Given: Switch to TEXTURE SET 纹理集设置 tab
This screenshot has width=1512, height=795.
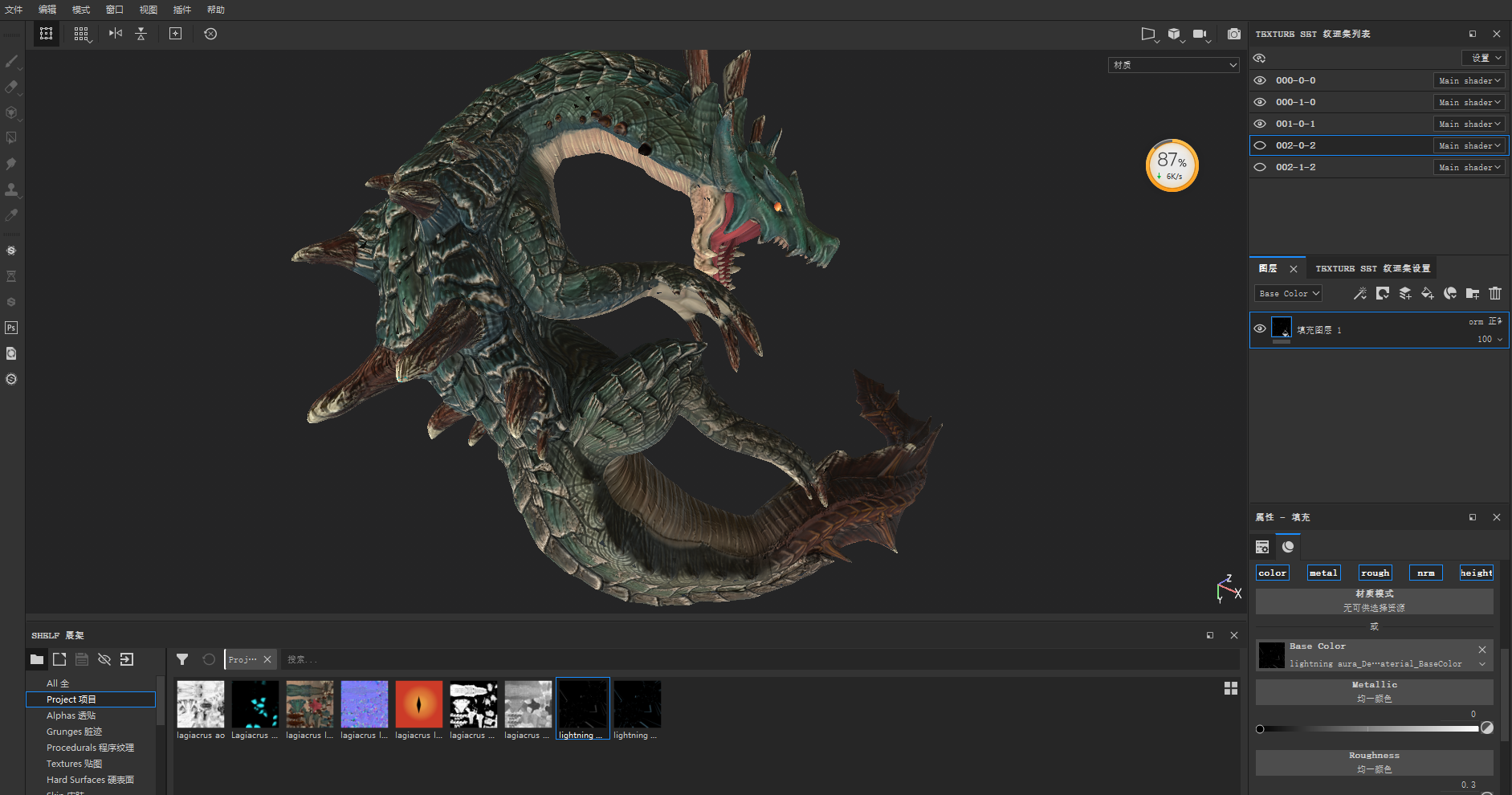Looking at the screenshot, I should click(1372, 268).
